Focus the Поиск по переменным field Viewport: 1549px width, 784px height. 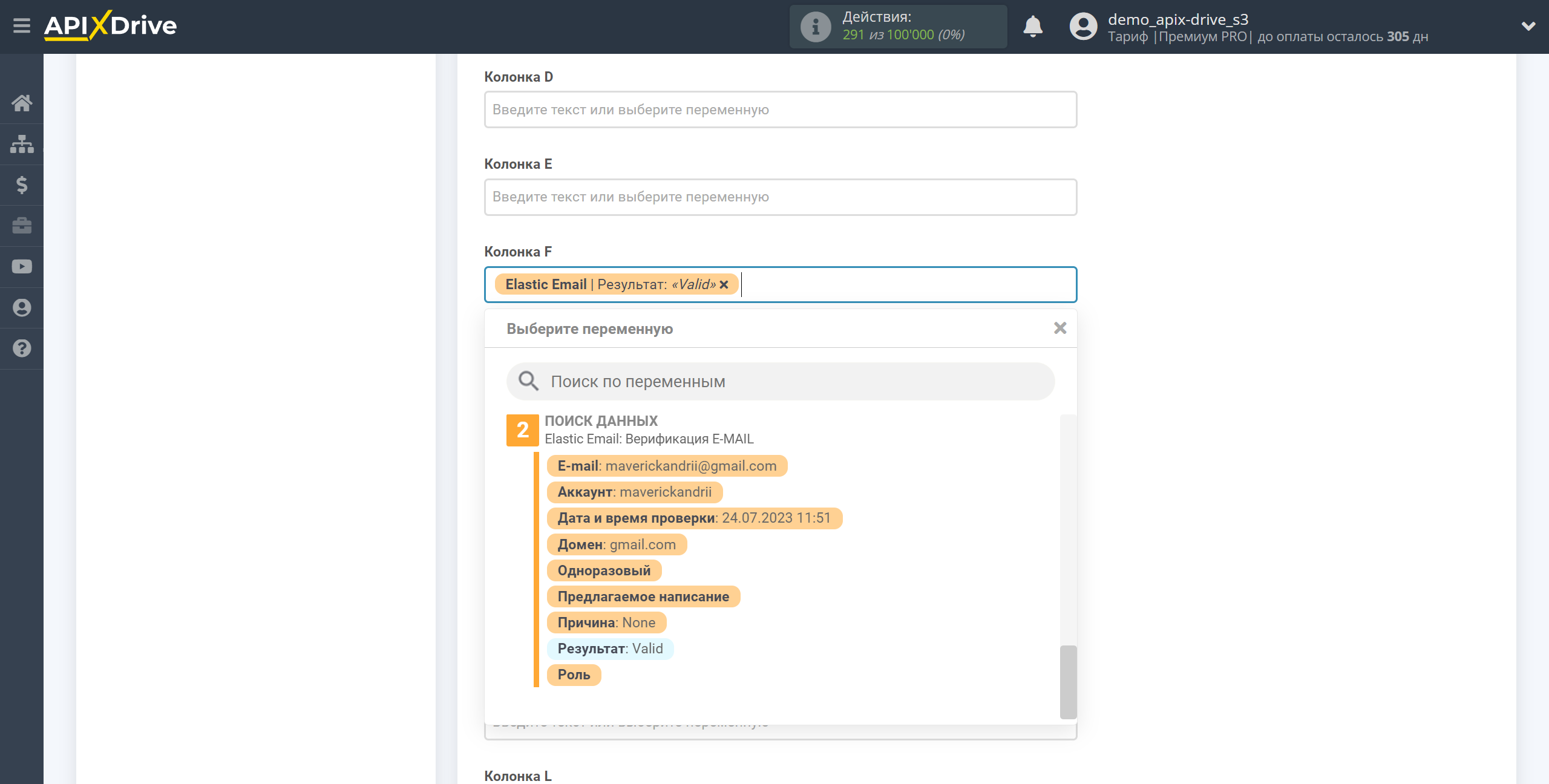(x=781, y=381)
